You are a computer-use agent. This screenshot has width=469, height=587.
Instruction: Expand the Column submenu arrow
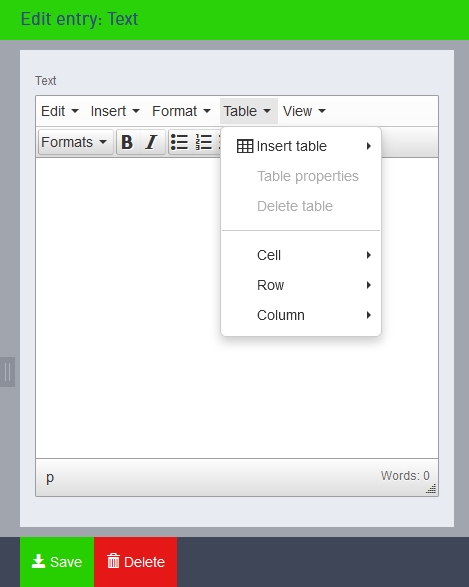point(369,315)
